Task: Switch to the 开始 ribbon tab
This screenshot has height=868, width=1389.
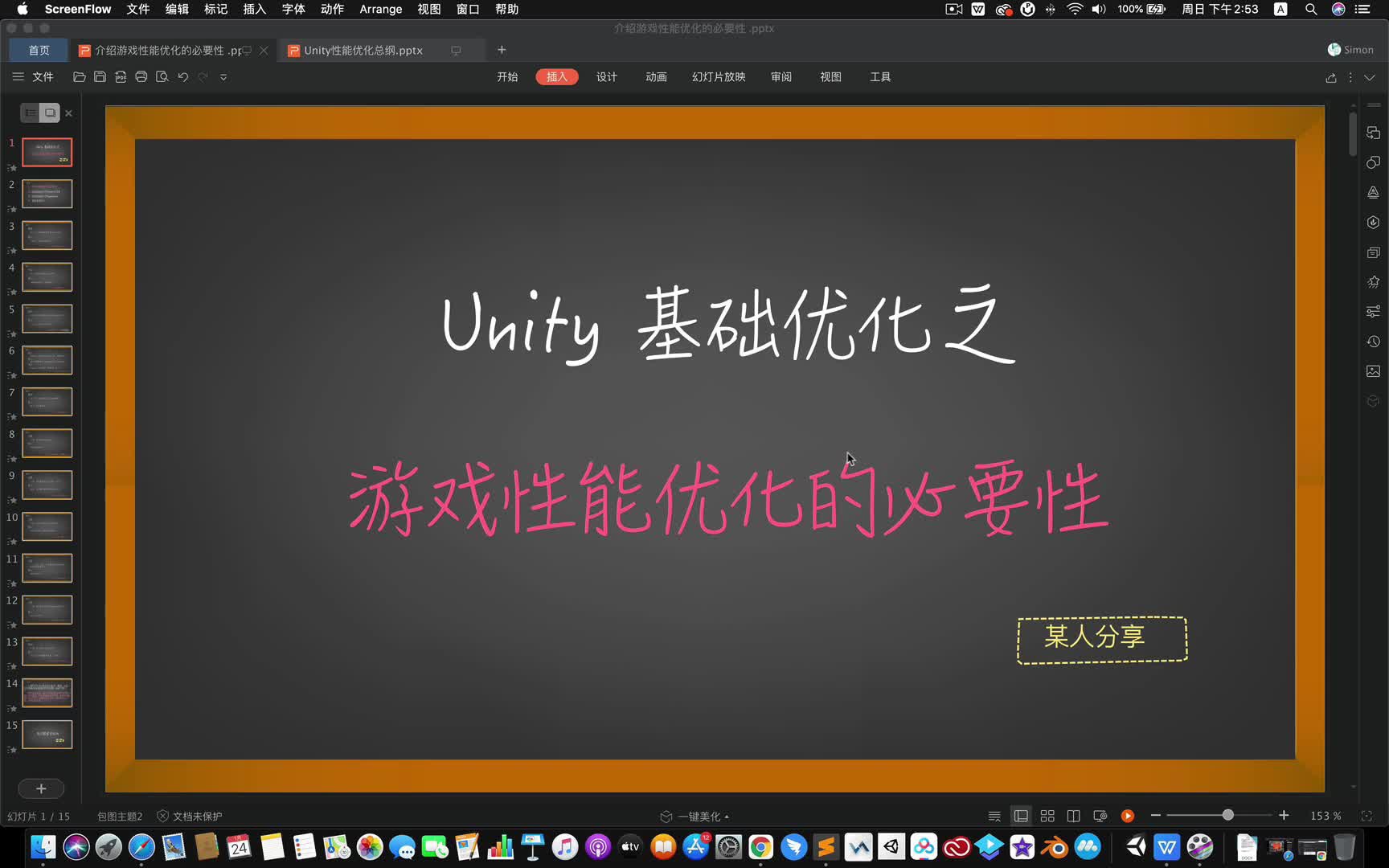Action: [507, 77]
